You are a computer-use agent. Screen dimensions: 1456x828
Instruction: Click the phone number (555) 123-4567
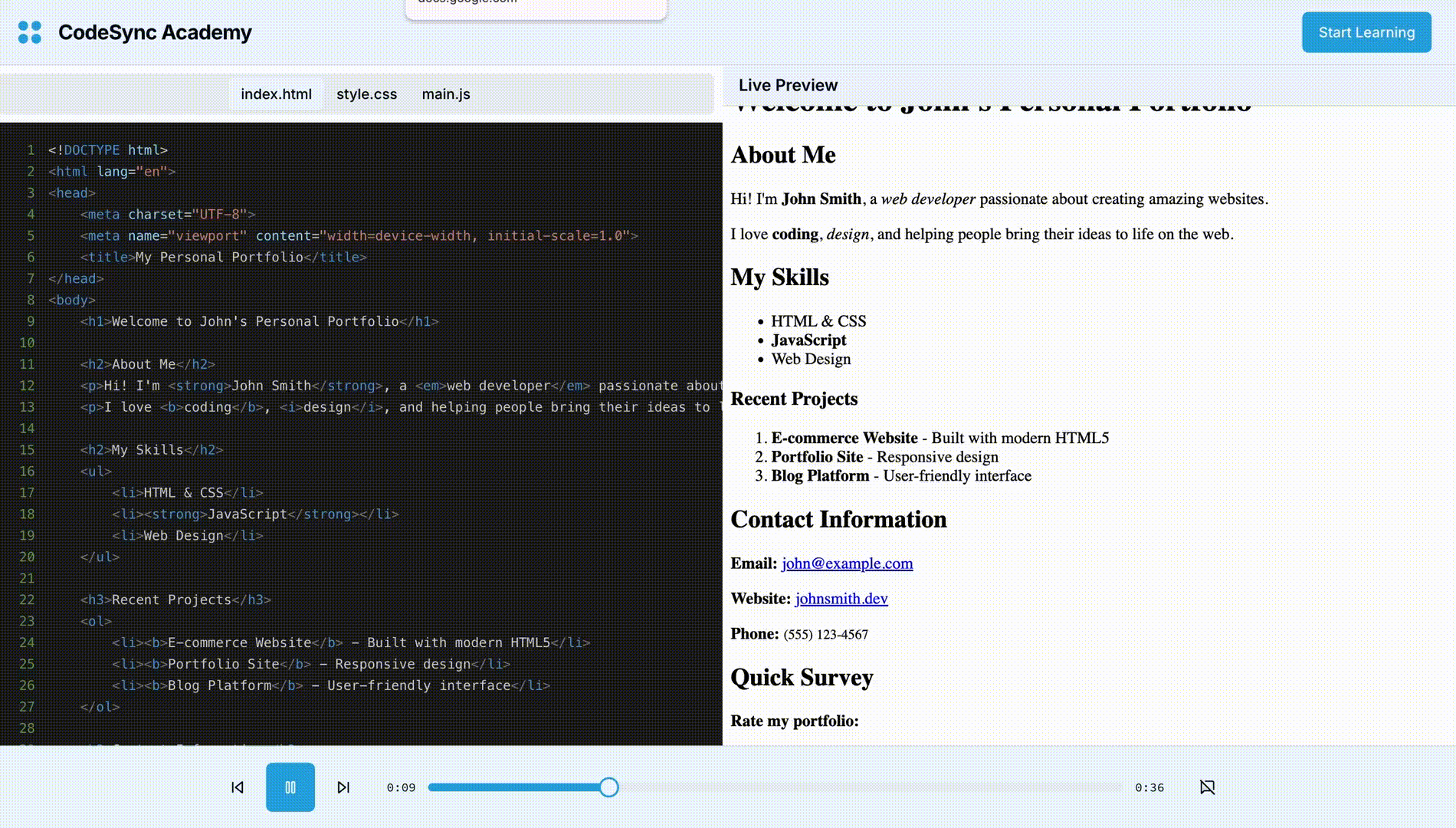pos(825,635)
